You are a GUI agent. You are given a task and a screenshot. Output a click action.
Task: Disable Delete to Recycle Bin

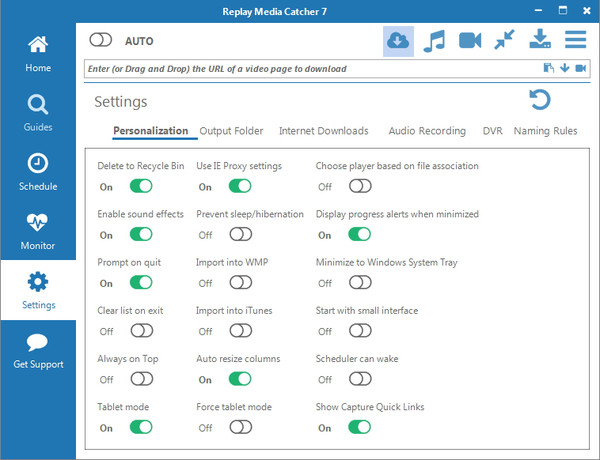pyautogui.click(x=141, y=186)
